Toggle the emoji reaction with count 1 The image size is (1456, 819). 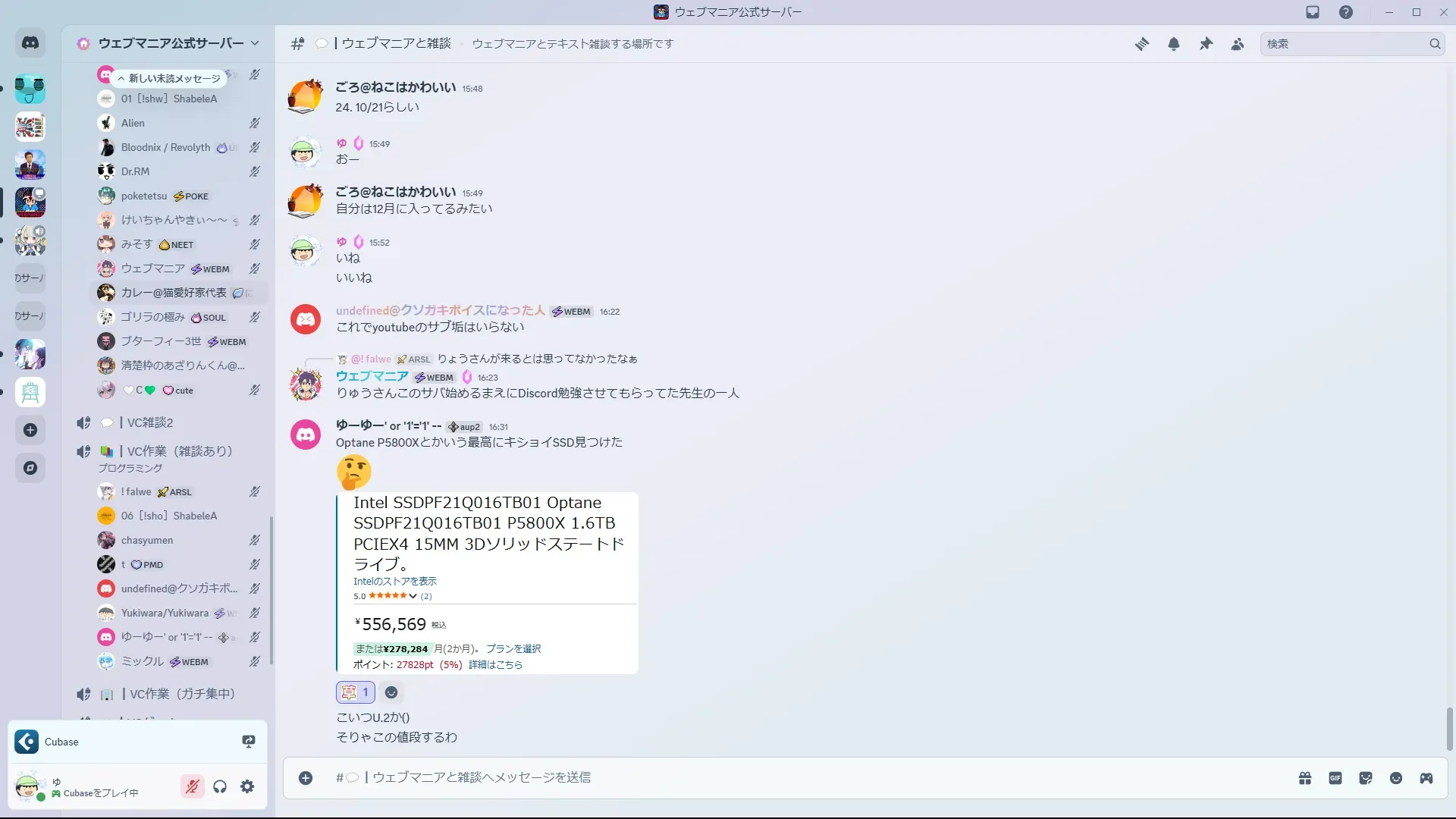tap(355, 692)
